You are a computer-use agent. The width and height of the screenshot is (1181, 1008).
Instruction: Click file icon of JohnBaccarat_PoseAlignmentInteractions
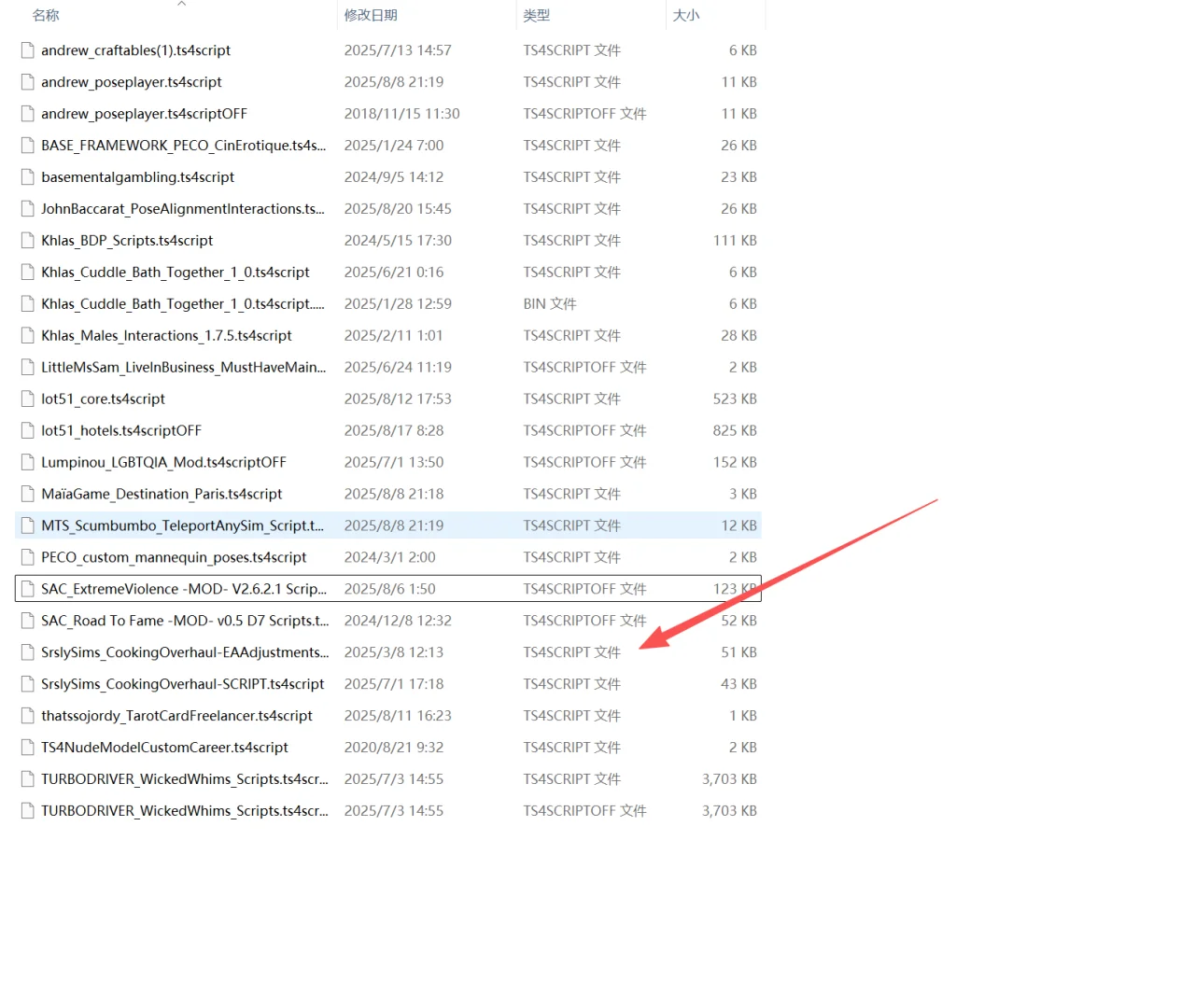(28, 209)
